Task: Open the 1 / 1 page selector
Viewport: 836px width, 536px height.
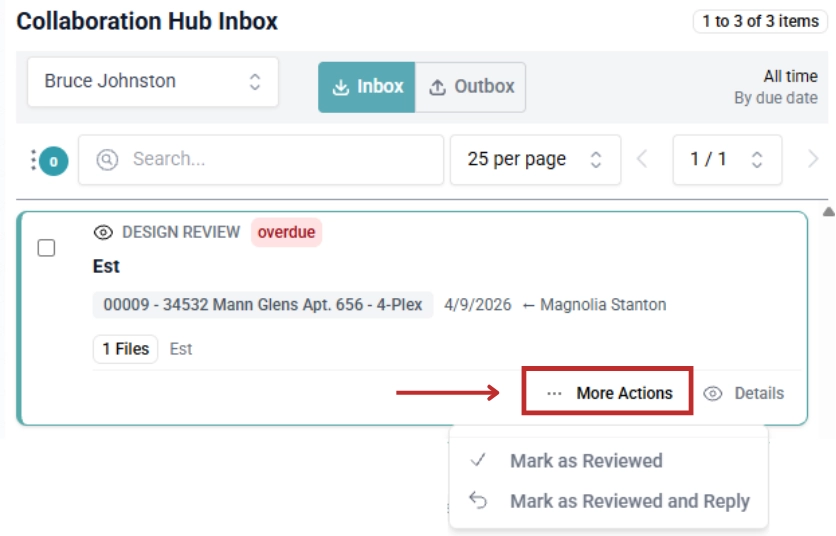Action: [x=727, y=159]
